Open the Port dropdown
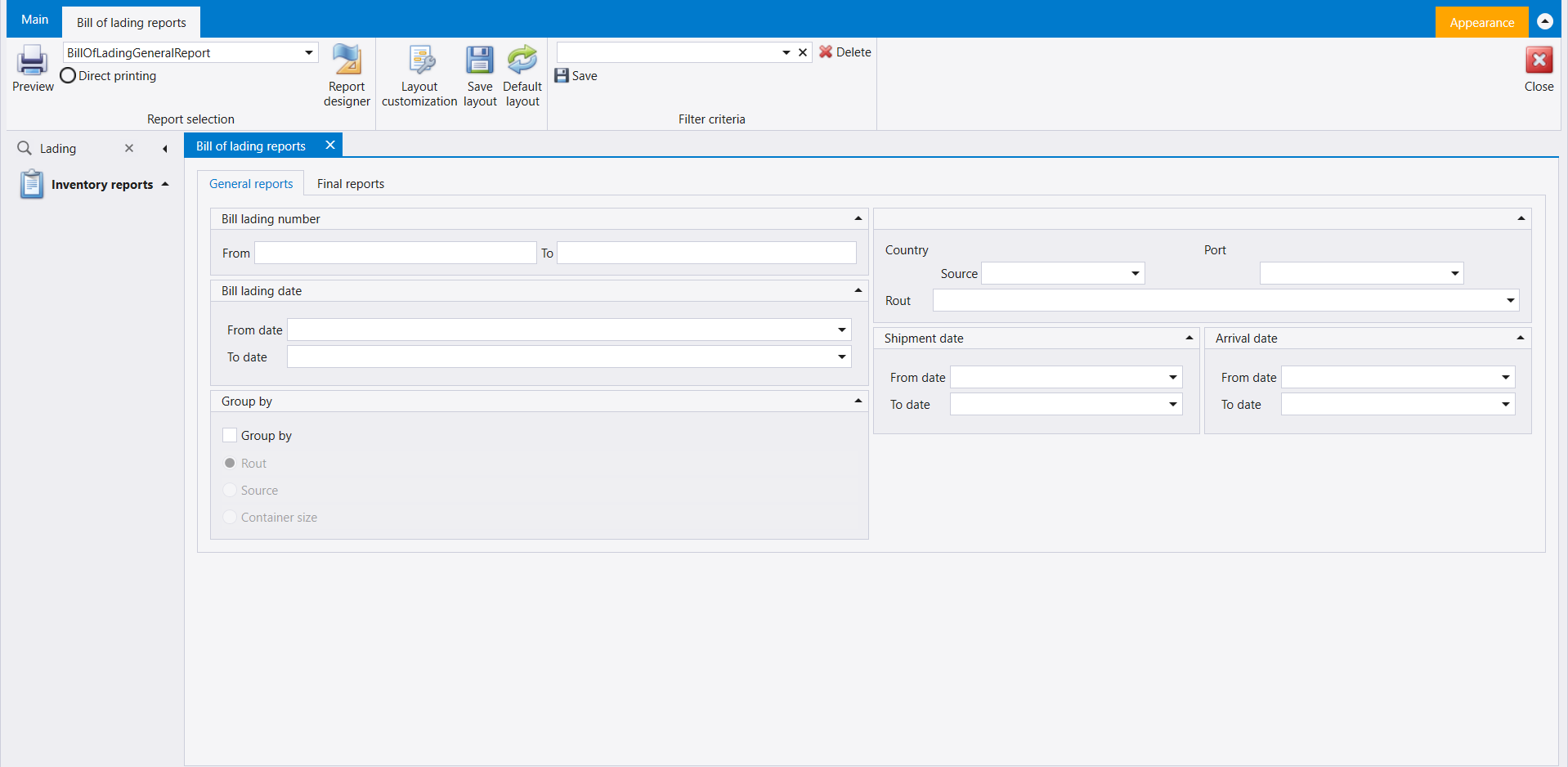 1455,273
